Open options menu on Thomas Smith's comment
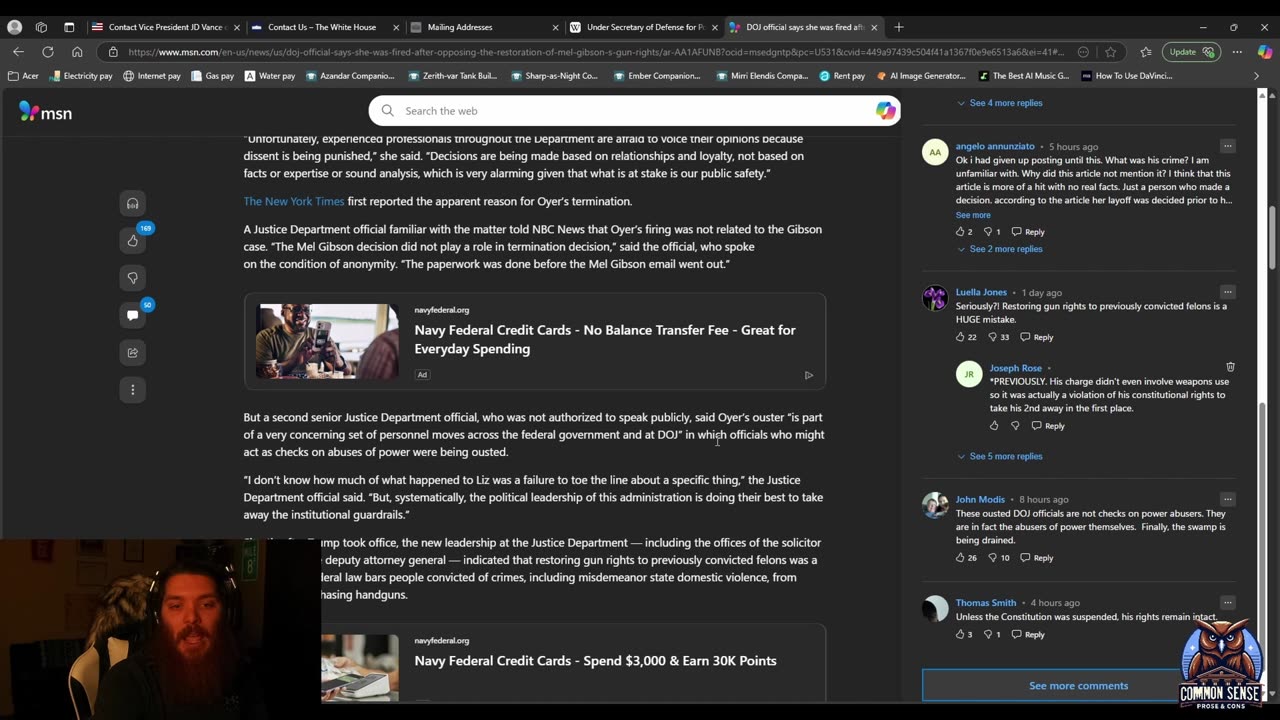Viewport: 1280px width, 720px height. (x=1227, y=602)
